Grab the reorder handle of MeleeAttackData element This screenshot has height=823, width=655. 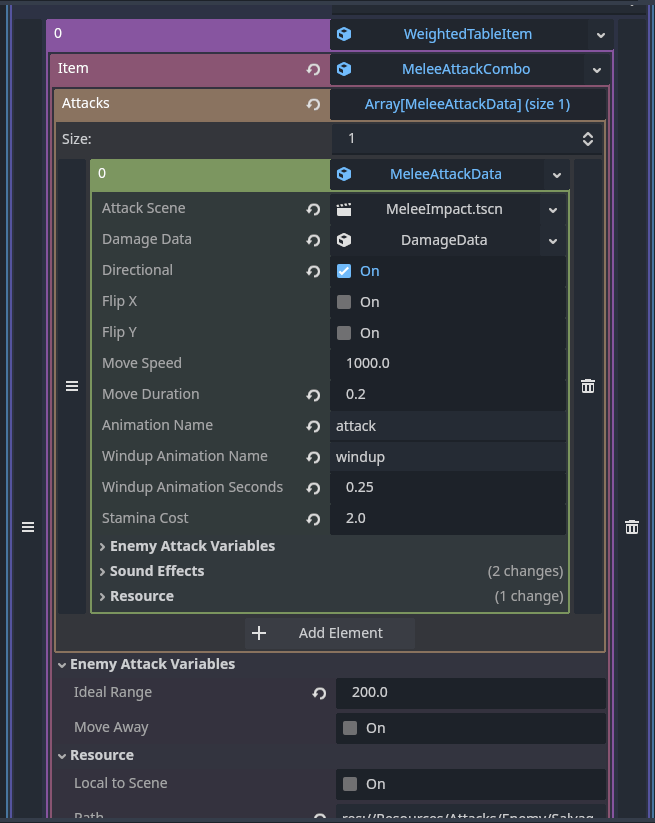[72, 386]
